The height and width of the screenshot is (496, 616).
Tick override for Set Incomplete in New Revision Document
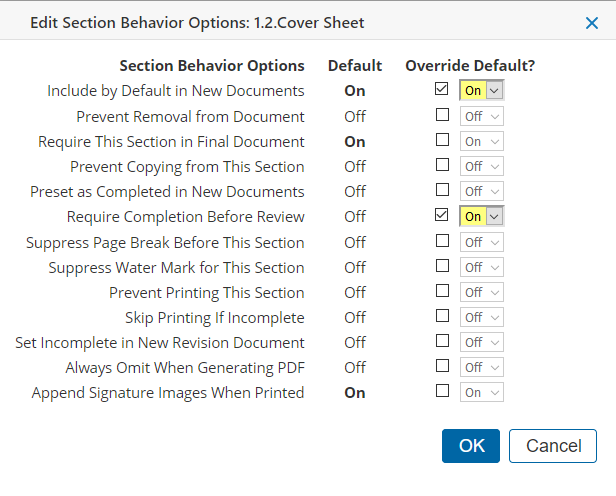click(442, 342)
